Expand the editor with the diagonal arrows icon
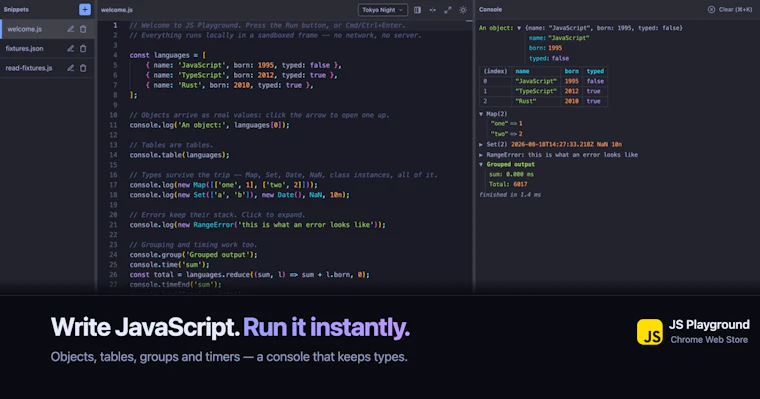Viewport: 760px width, 399px height. click(448, 10)
